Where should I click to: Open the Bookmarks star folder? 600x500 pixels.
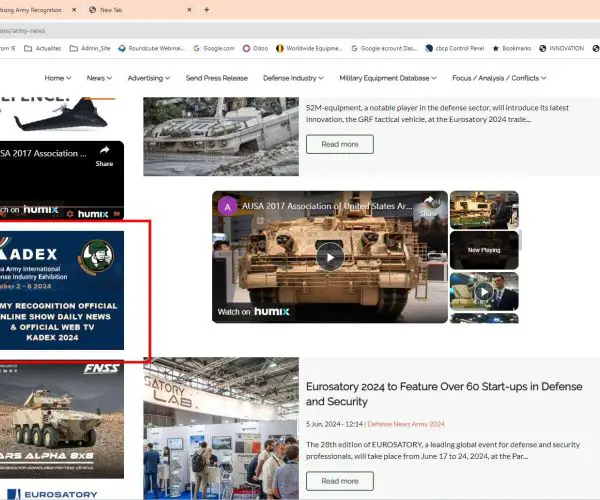(x=512, y=47)
